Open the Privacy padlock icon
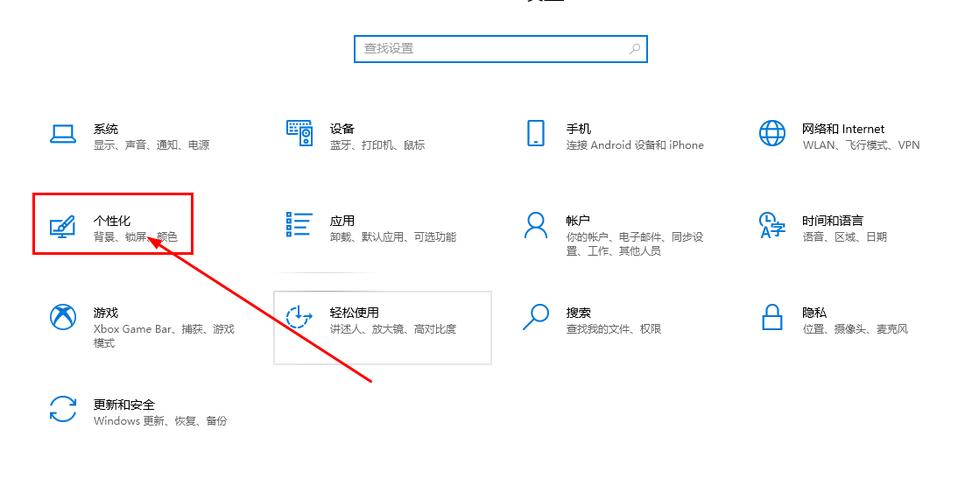The height and width of the screenshot is (500, 979). coord(772,317)
